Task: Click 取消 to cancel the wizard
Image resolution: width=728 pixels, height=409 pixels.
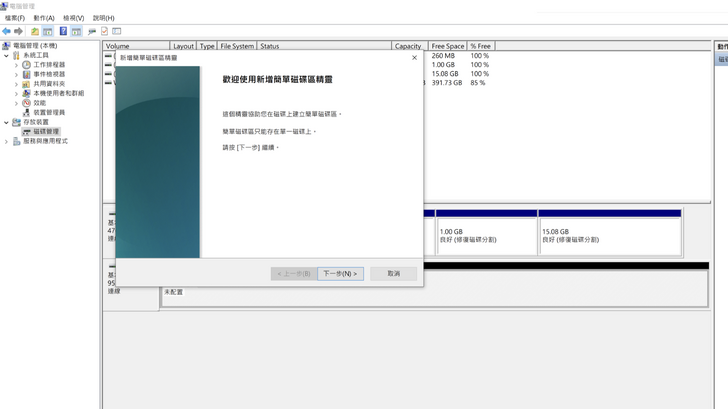Action: pyautogui.click(x=394, y=273)
